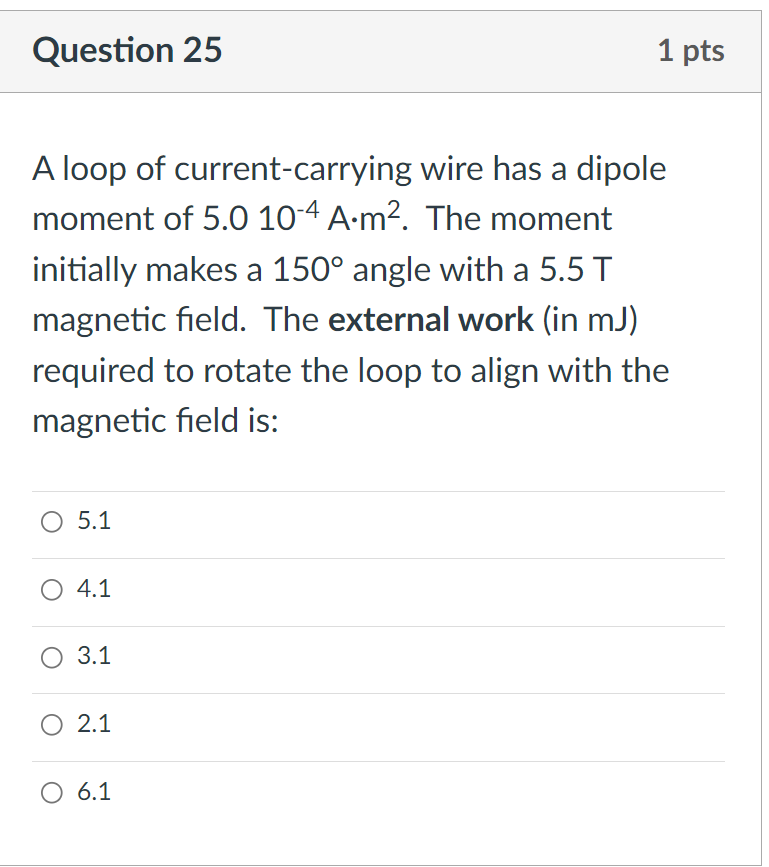
Task: Select the radio button for answer 4.1
Action: click(x=51, y=589)
